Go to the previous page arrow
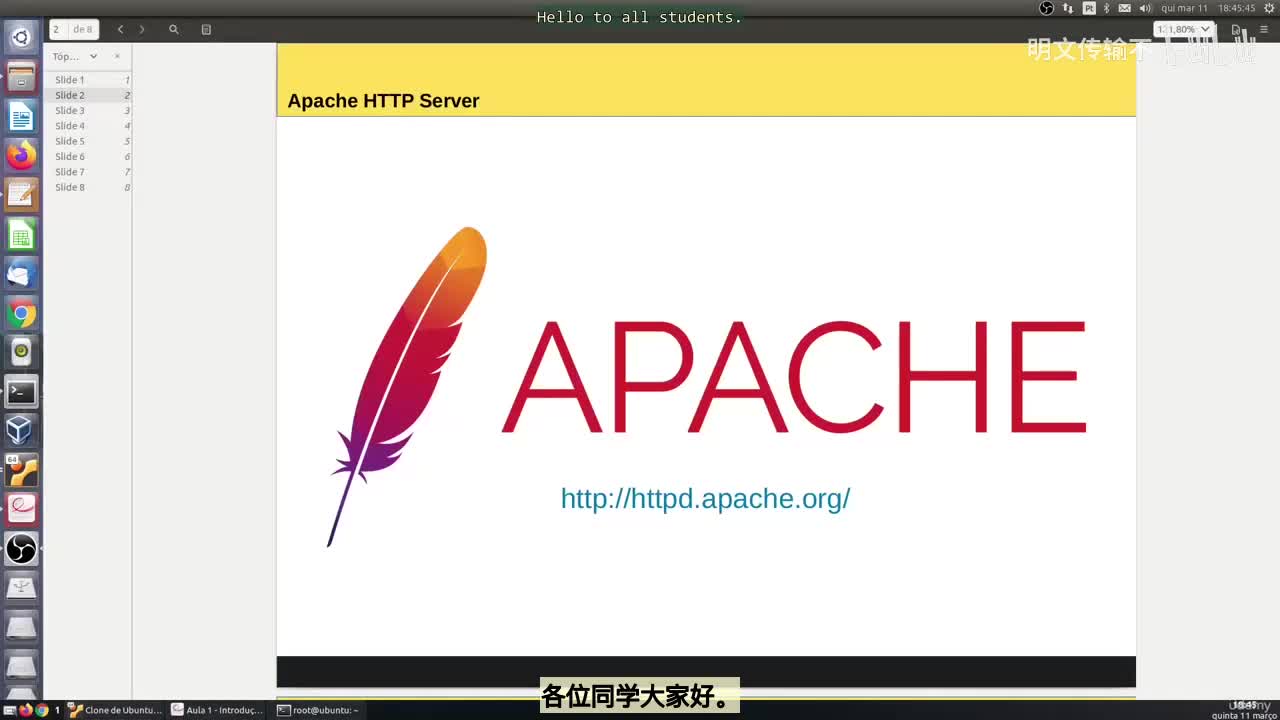The image size is (1280, 720). 120,30
